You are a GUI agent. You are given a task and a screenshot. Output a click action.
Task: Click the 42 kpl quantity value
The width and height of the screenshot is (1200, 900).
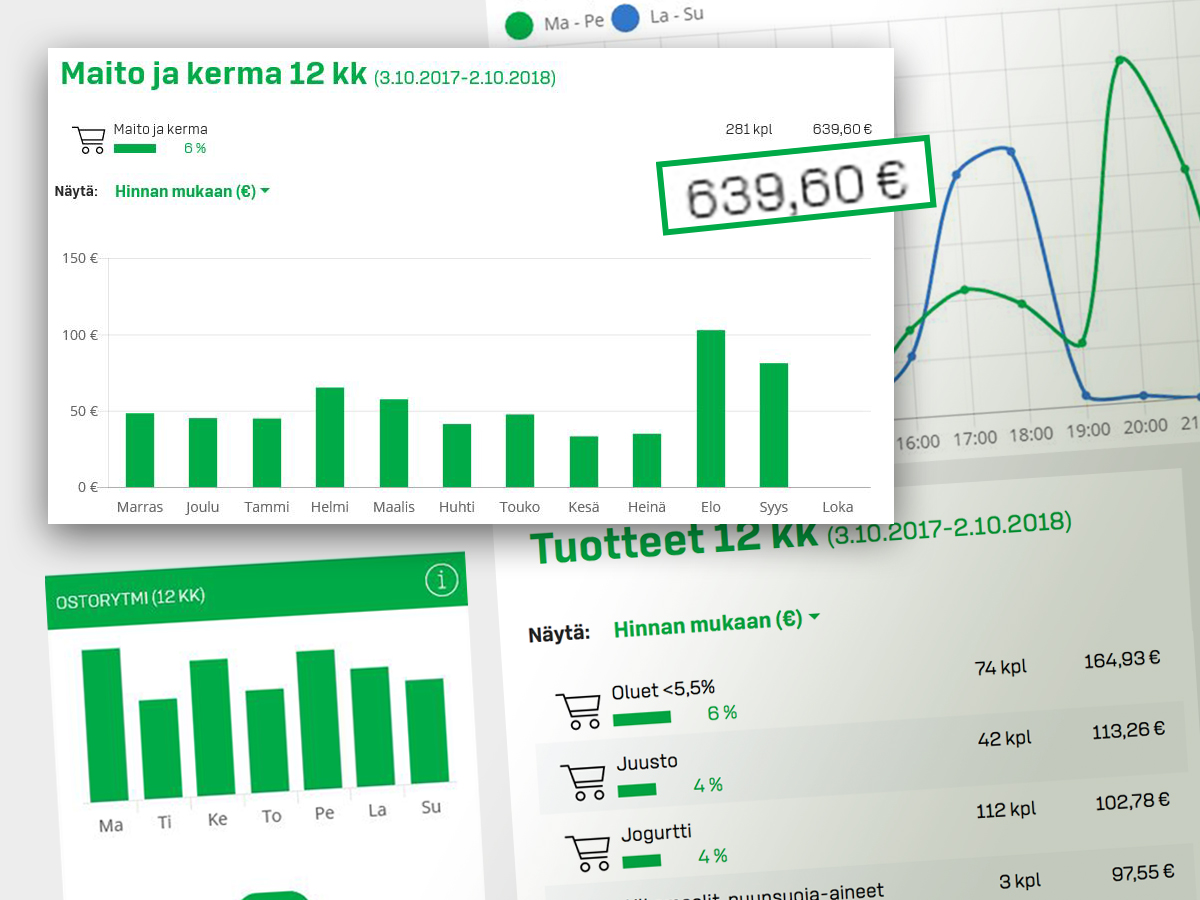[x=1004, y=739]
